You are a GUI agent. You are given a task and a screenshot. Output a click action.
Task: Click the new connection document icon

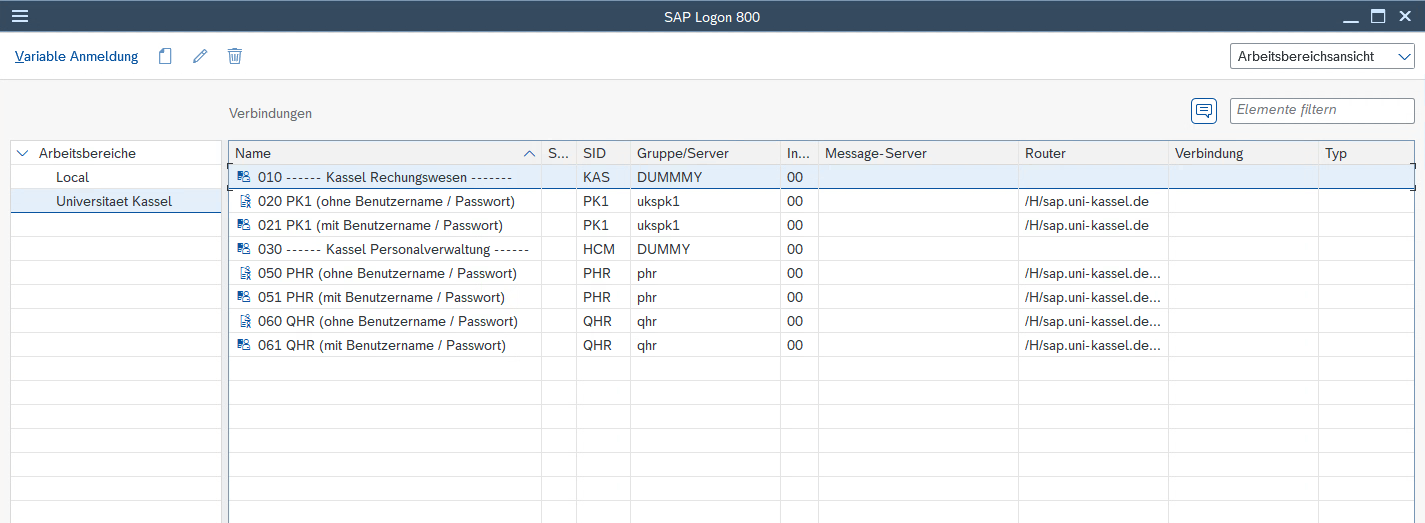click(165, 57)
